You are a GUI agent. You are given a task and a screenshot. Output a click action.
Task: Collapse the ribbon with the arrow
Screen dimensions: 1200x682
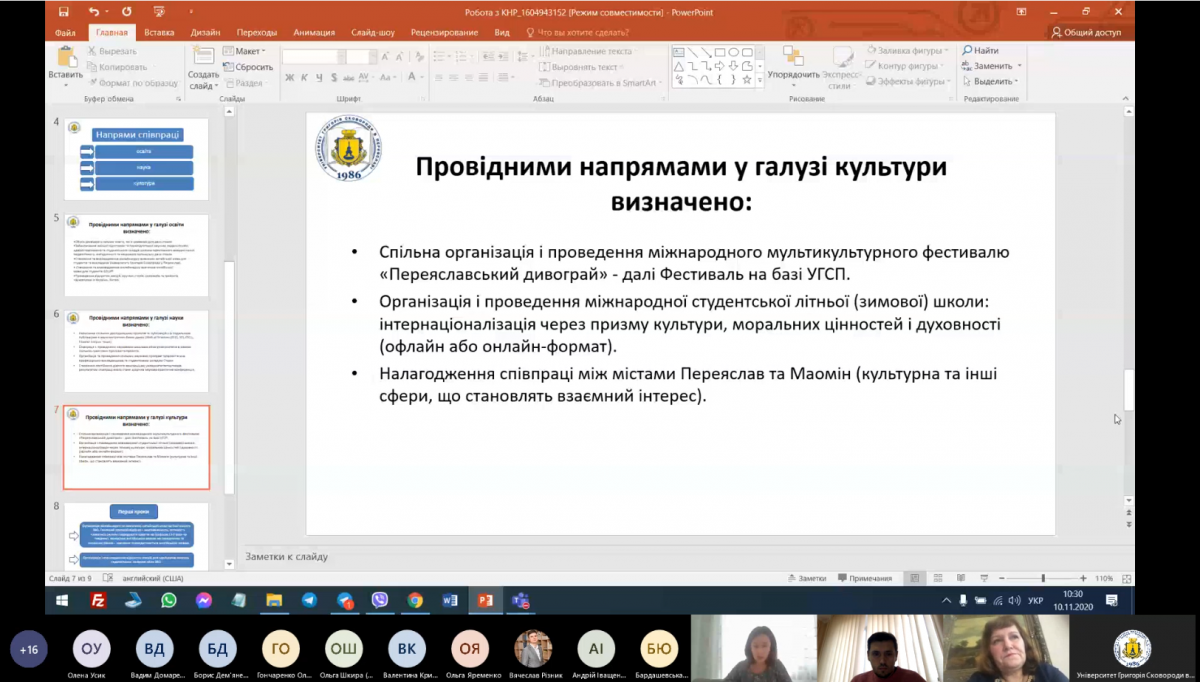point(1128,99)
